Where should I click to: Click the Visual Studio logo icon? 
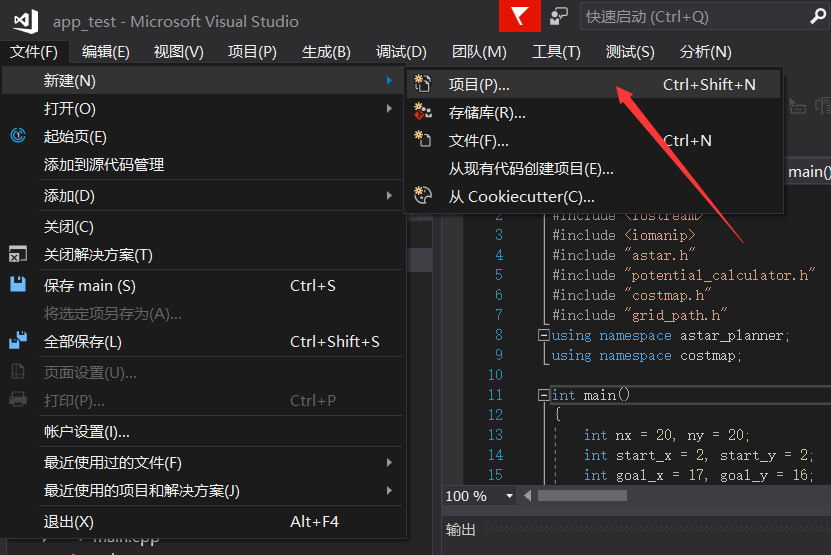click(x=25, y=21)
